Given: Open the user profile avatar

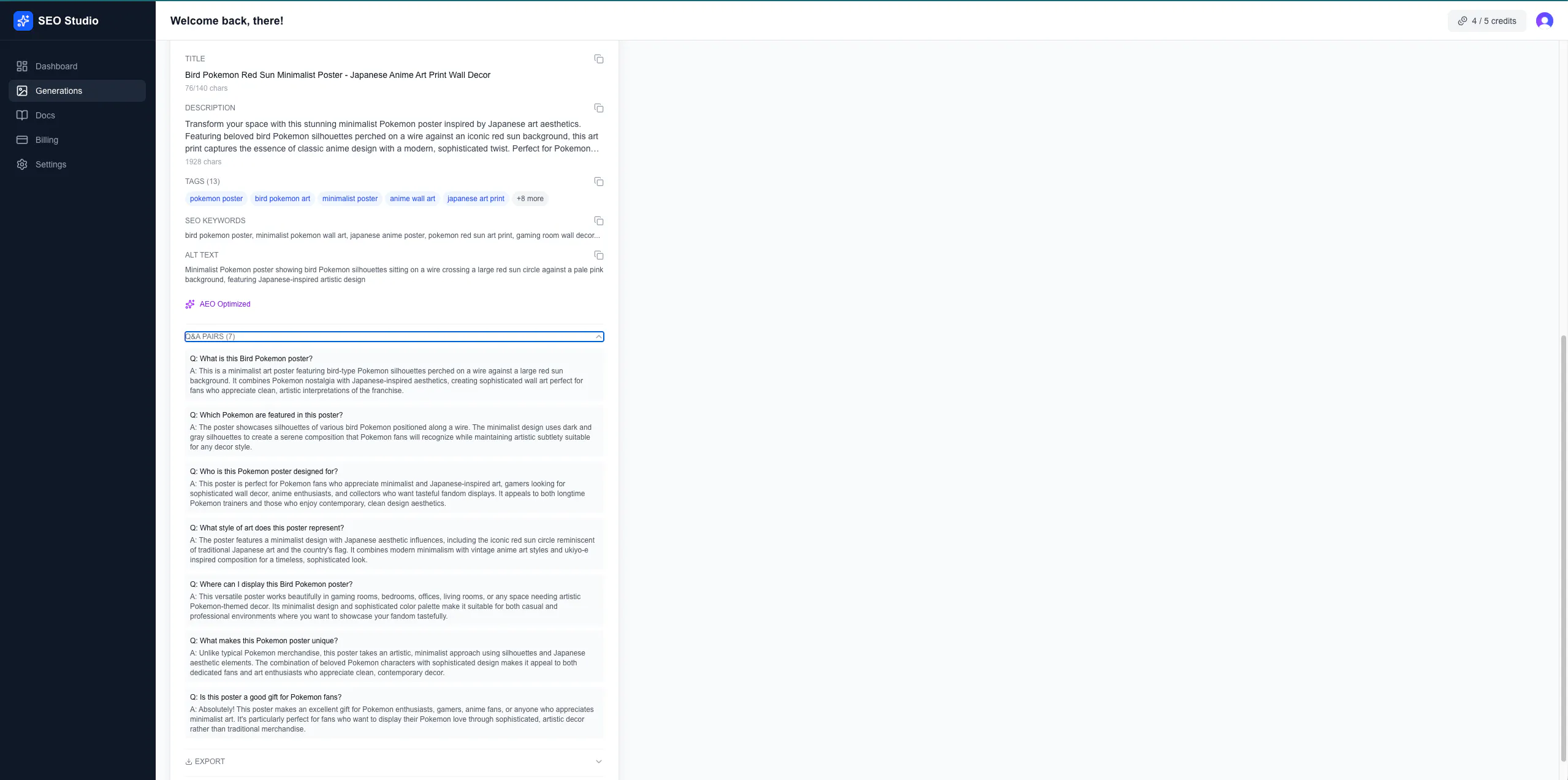Looking at the screenshot, I should pyautogui.click(x=1544, y=21).
